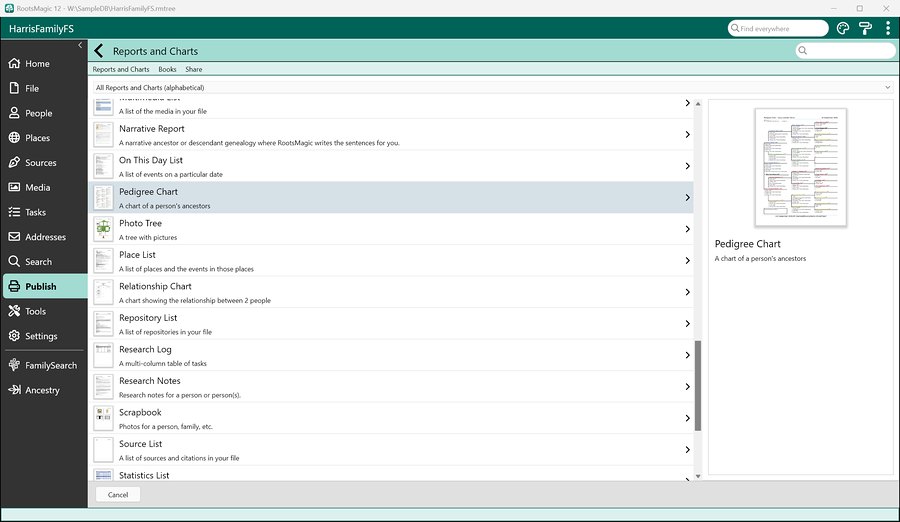Click the Narrative Report thumbnail icon
This screenshot has width=900, height=522.
point(103,134)
